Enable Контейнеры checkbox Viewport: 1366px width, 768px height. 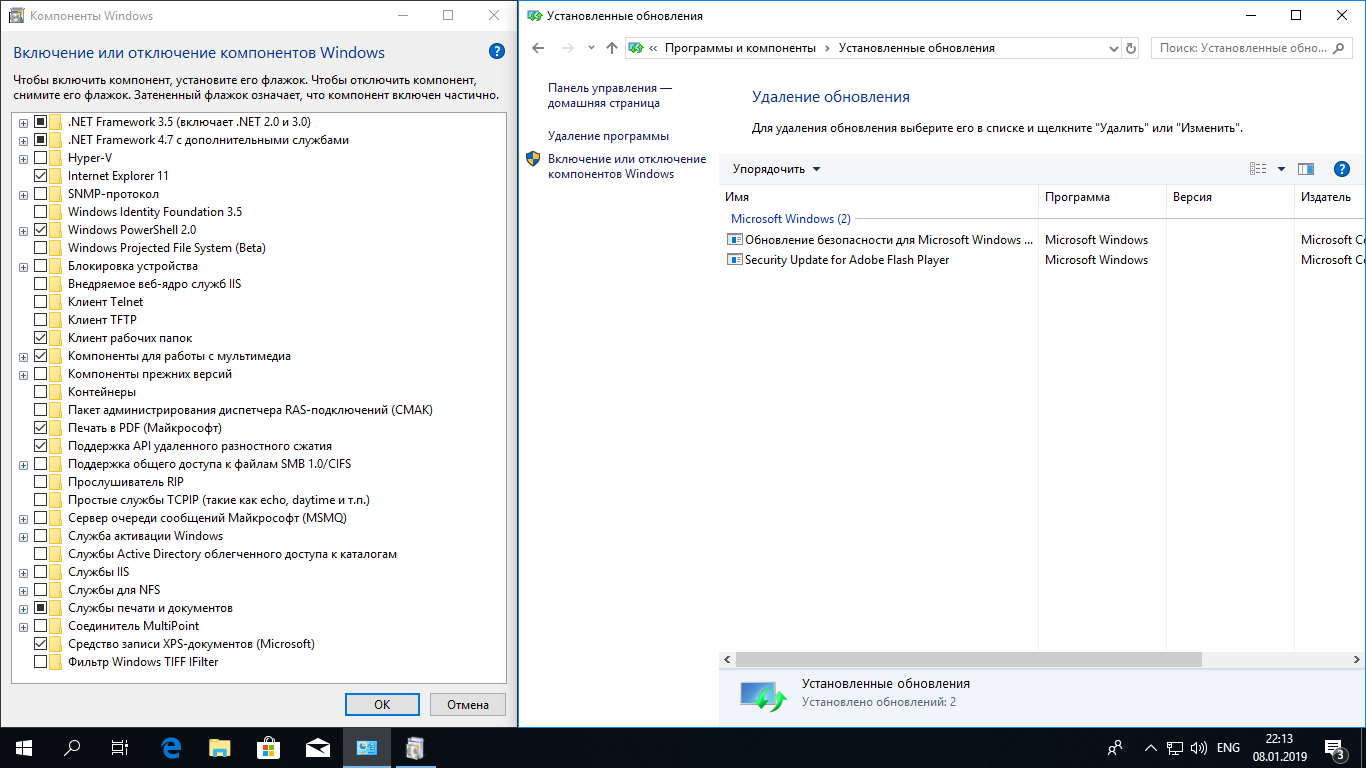pos(41,392)
